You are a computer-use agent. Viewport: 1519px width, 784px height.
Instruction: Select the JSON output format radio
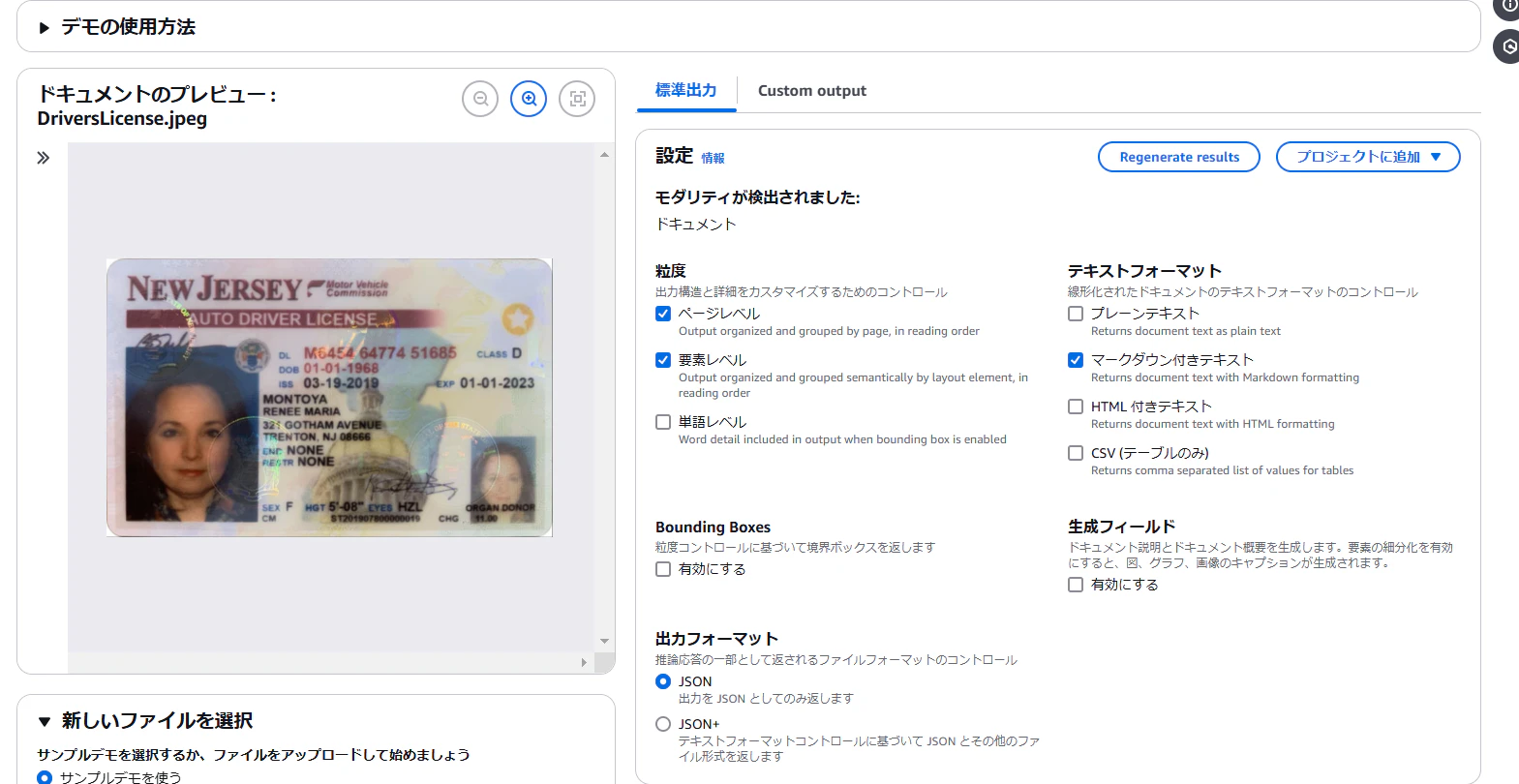pyautogui.click(x=663, y=681)
